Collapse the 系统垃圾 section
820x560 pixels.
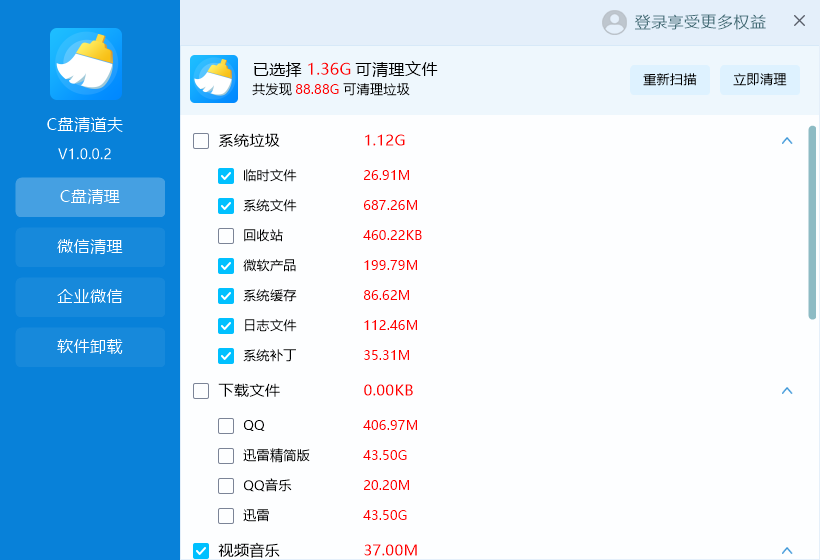pyautogui.click(x=786, y=141)
